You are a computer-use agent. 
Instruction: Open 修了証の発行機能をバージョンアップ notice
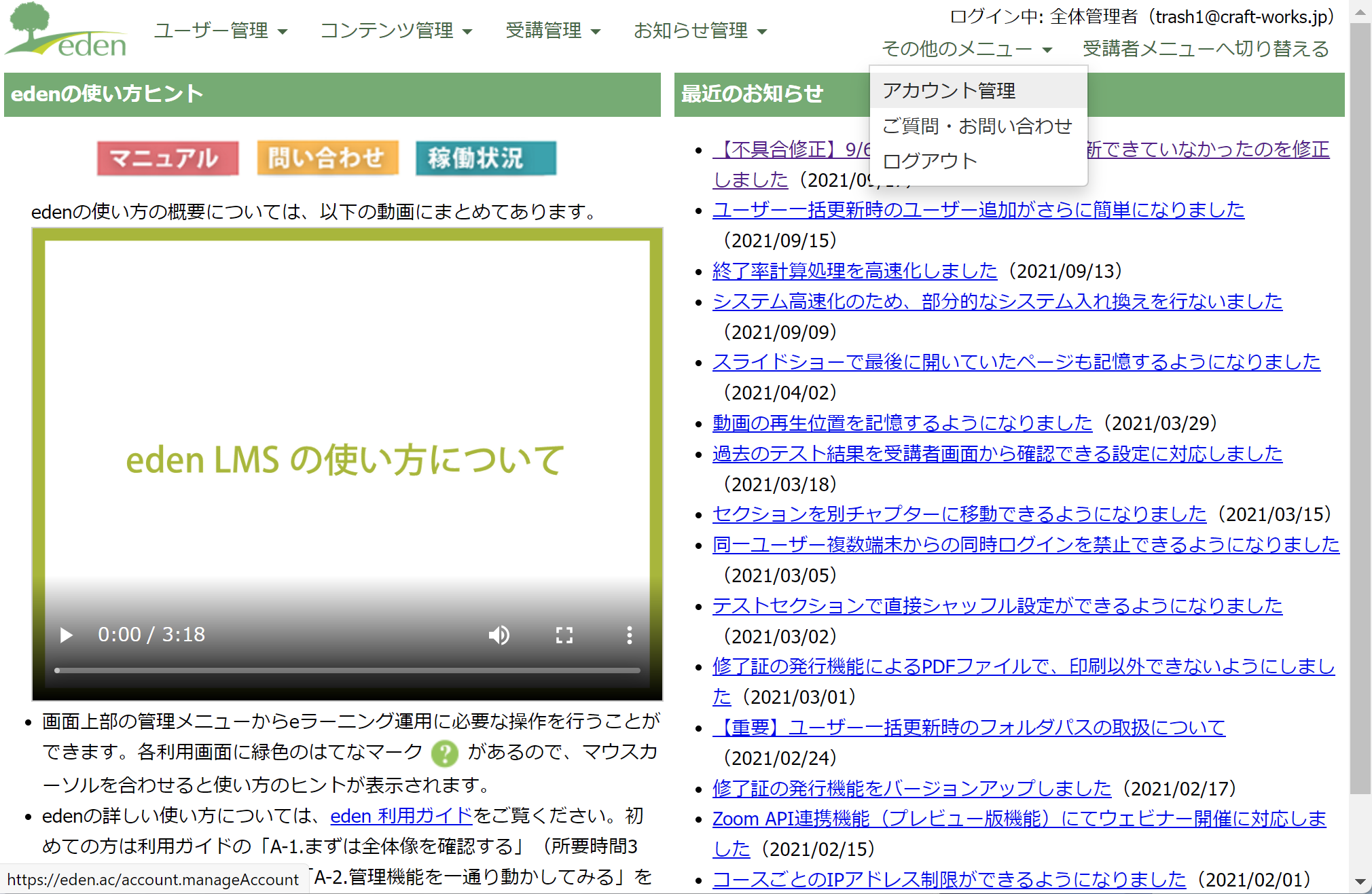click(911, 789)
